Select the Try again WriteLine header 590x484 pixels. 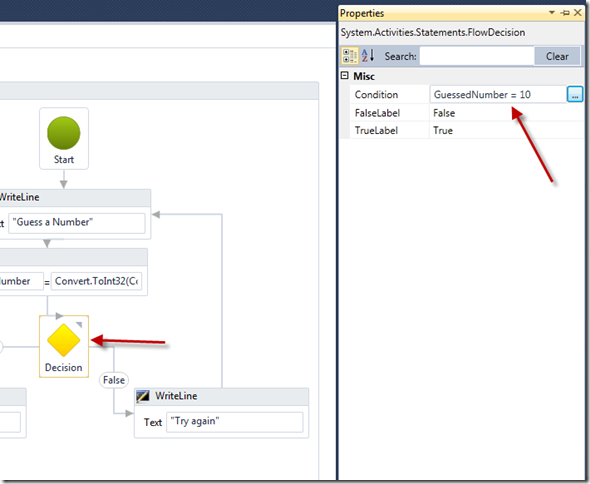[221, 396]
